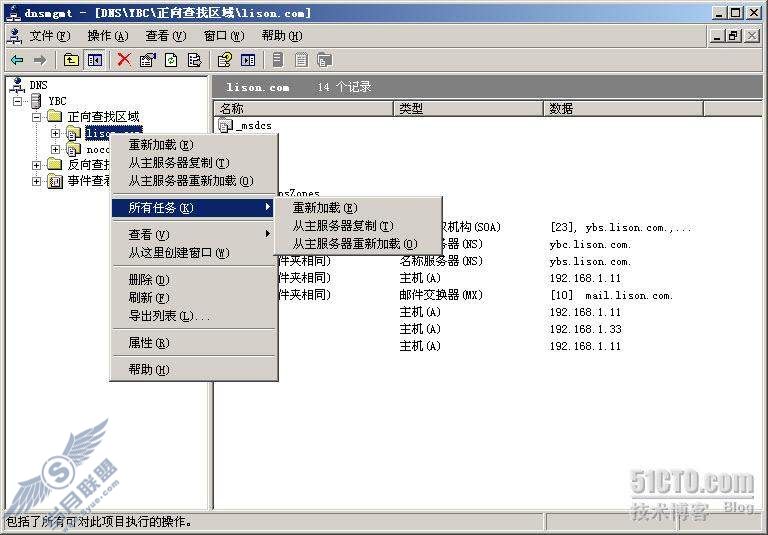Select 从这里创建窗口(W) menu entry
768x535 pixels.
point(193,253)
